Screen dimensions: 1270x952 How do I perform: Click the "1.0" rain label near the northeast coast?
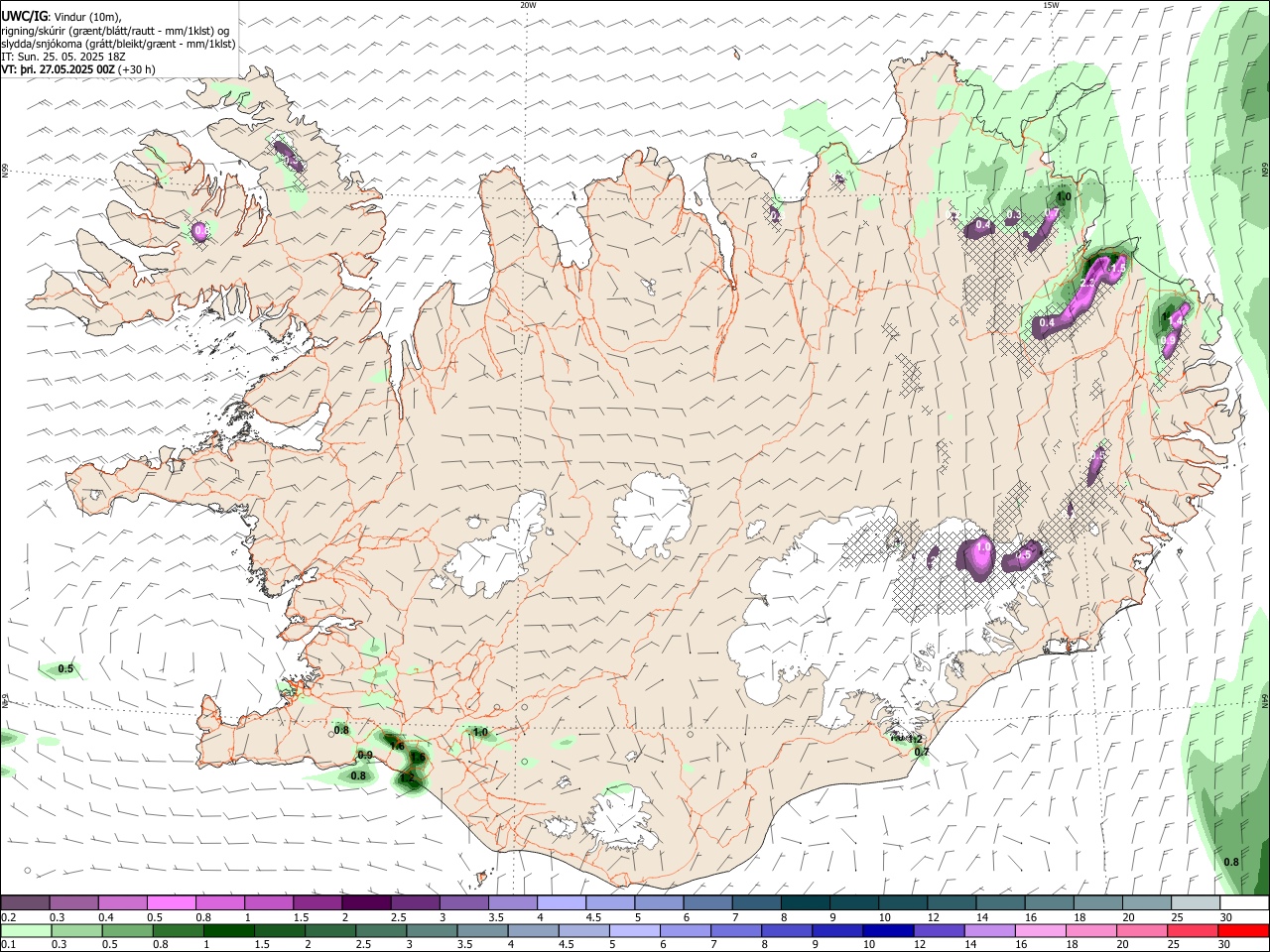[x=1064, y=196]
